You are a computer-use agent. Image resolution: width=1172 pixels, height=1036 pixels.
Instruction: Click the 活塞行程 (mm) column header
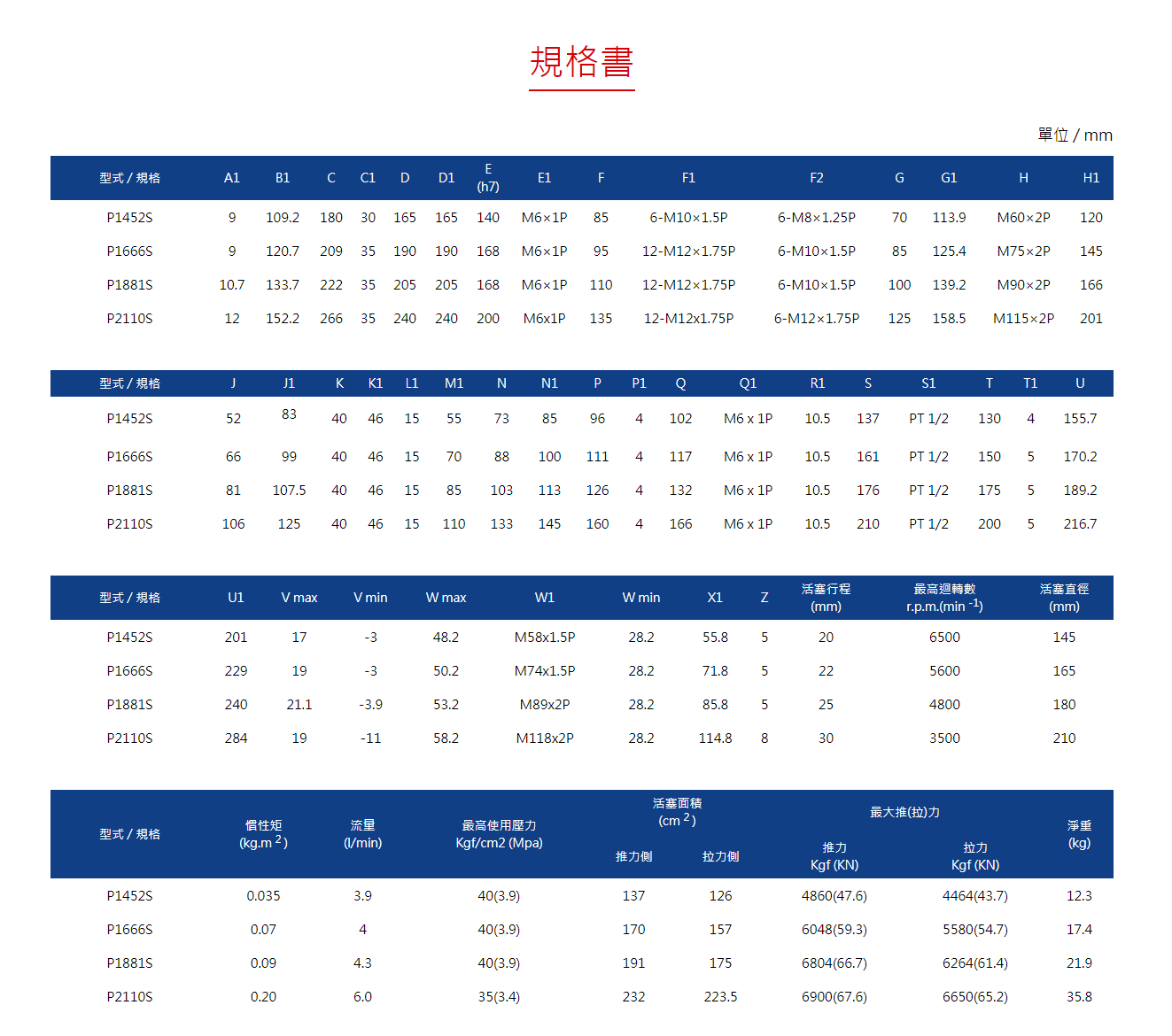click(x=826, y=597)
